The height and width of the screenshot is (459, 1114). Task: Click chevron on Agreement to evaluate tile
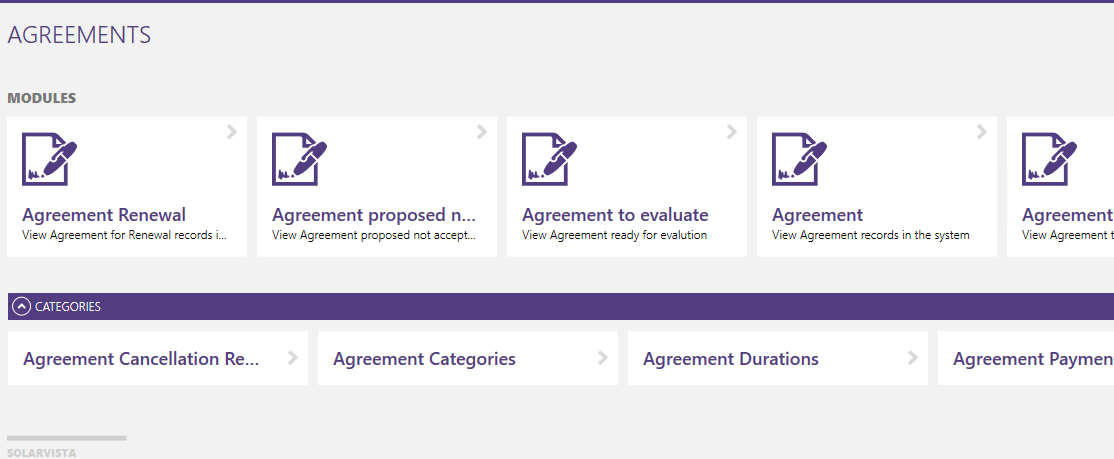click(732, 131)
